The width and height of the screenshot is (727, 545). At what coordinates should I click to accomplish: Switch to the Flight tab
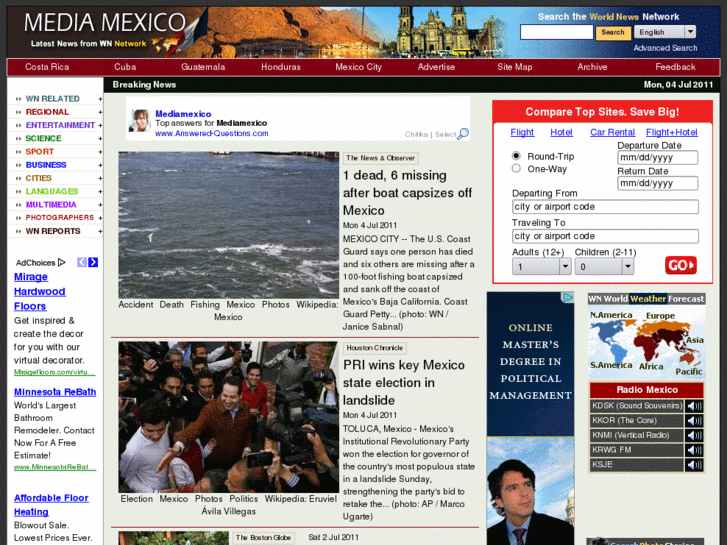(522, 132)
